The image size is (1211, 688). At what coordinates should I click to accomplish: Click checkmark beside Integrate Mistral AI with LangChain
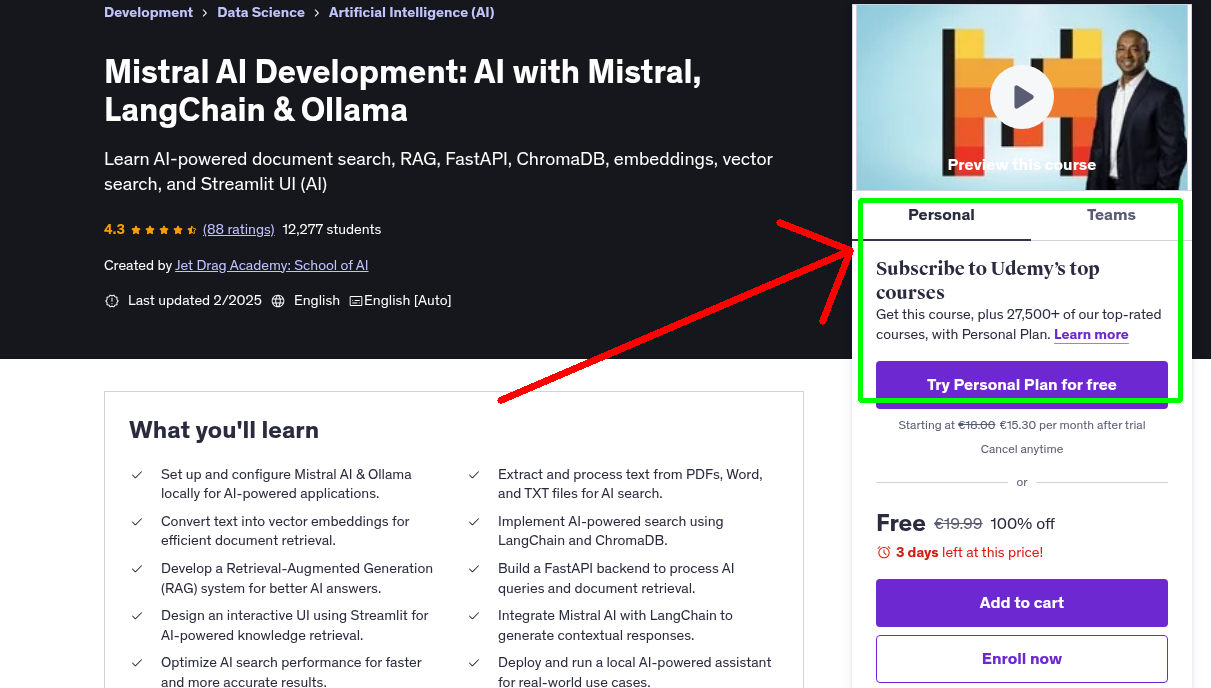474,616
